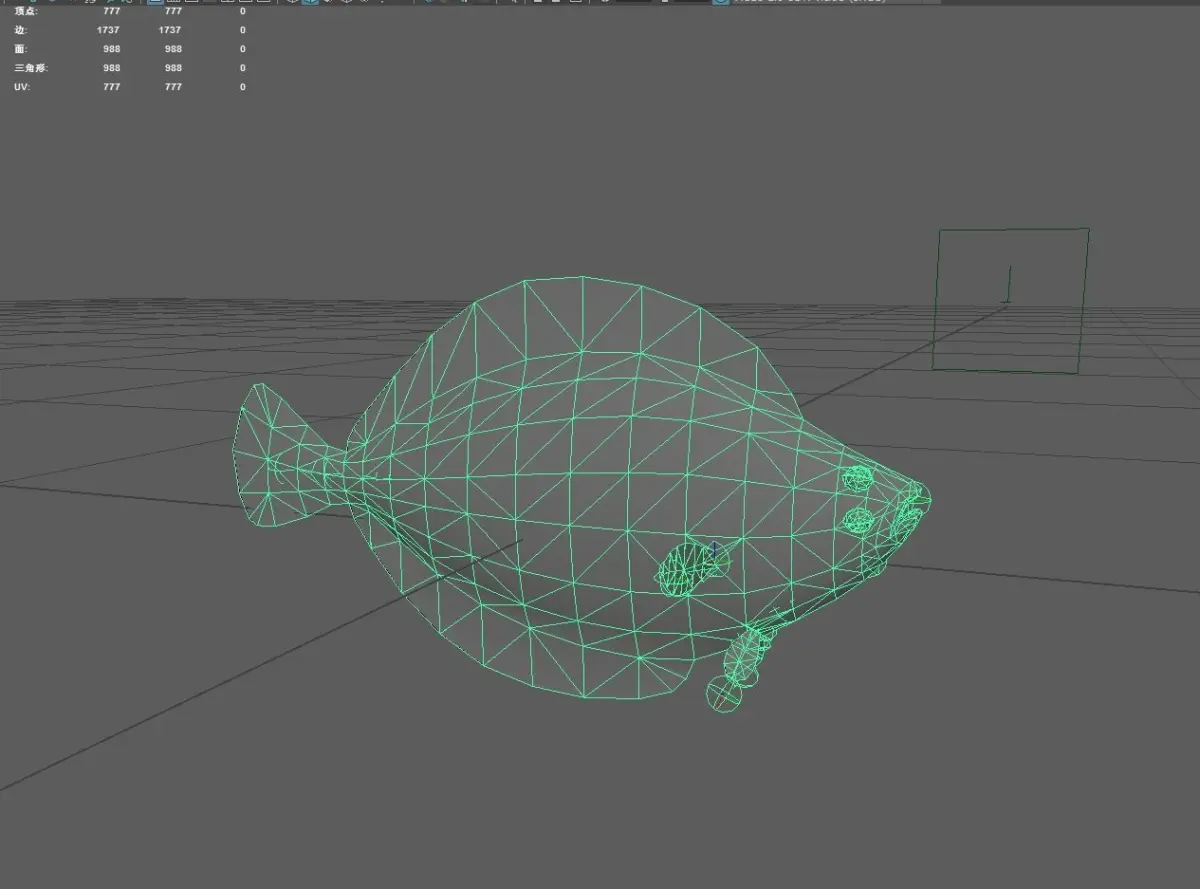The width and height of the screenshot is (1200, 889).
Task: Click the UV: label in the poly count HUD
Action: (x=21, y=87)
